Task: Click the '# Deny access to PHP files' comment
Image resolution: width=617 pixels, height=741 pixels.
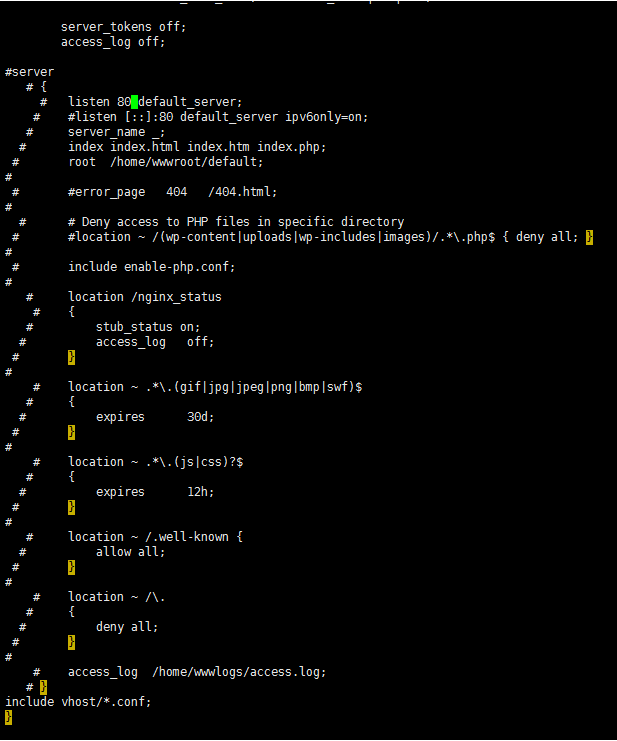Action: click(x=236, y=222)
